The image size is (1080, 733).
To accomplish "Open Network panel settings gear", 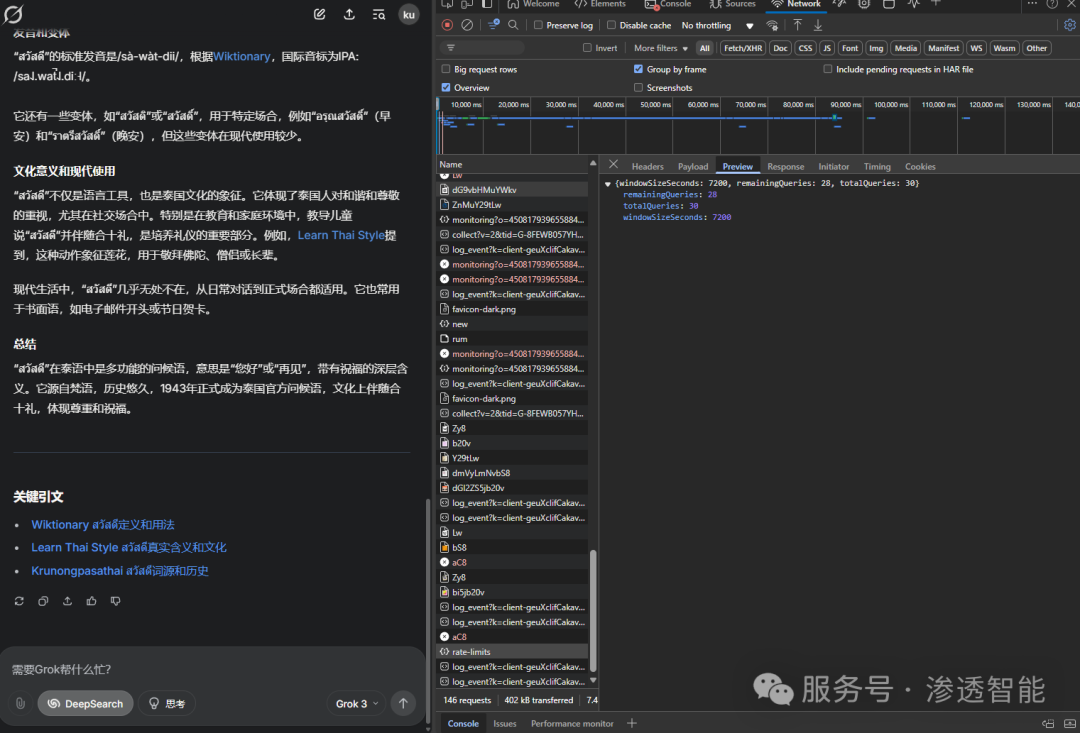I will (1070, 25).
